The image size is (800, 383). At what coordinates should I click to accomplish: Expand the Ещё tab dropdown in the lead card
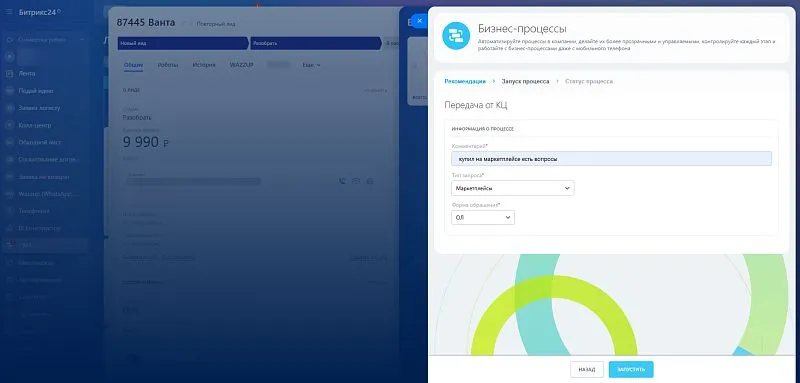pyautogui.click(x=311, y=65)
